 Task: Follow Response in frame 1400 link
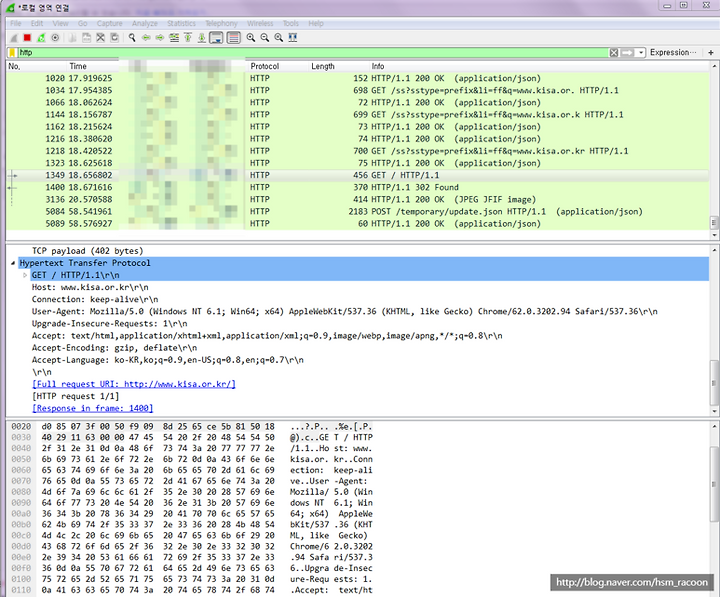[92, 408]
